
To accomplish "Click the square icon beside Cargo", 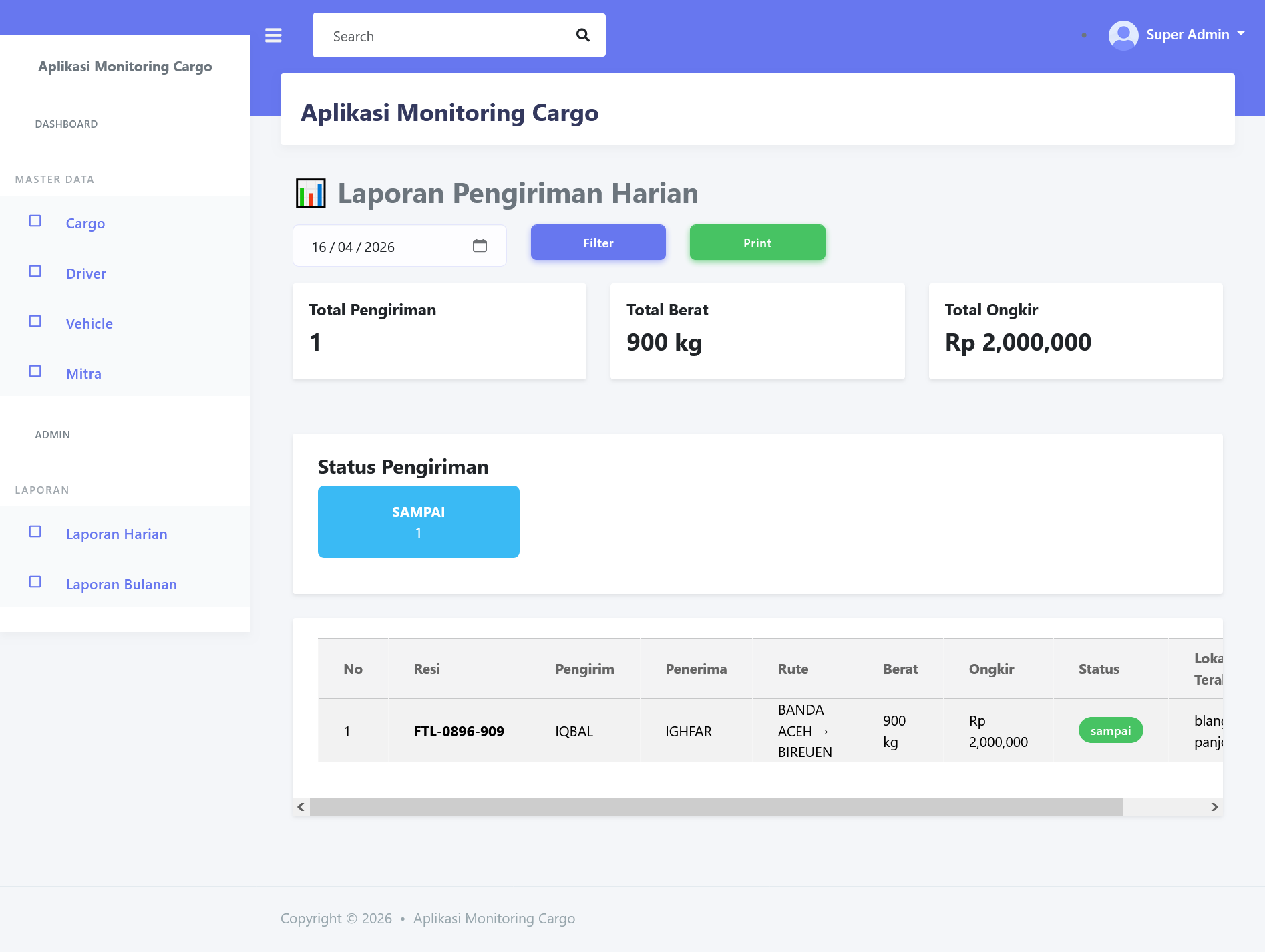I will [35, 221].
